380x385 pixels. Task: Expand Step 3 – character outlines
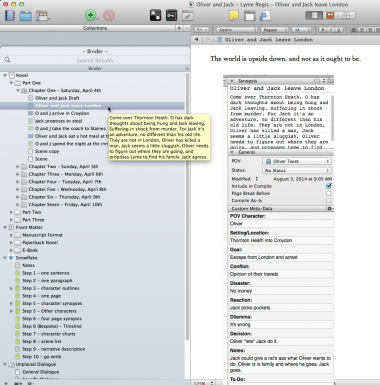coord(11,288)
